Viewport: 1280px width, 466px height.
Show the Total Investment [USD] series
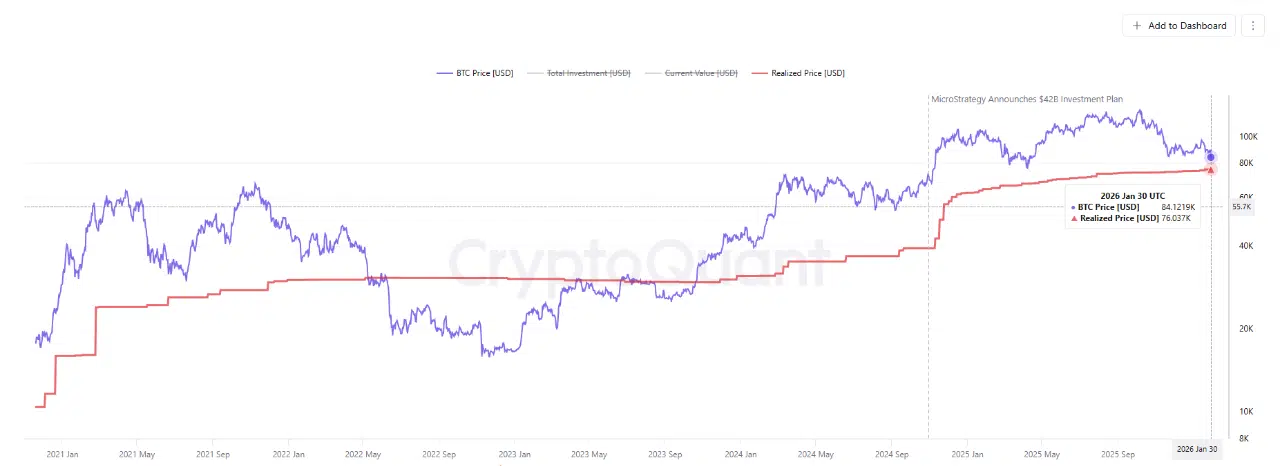[x=588, y=73]
